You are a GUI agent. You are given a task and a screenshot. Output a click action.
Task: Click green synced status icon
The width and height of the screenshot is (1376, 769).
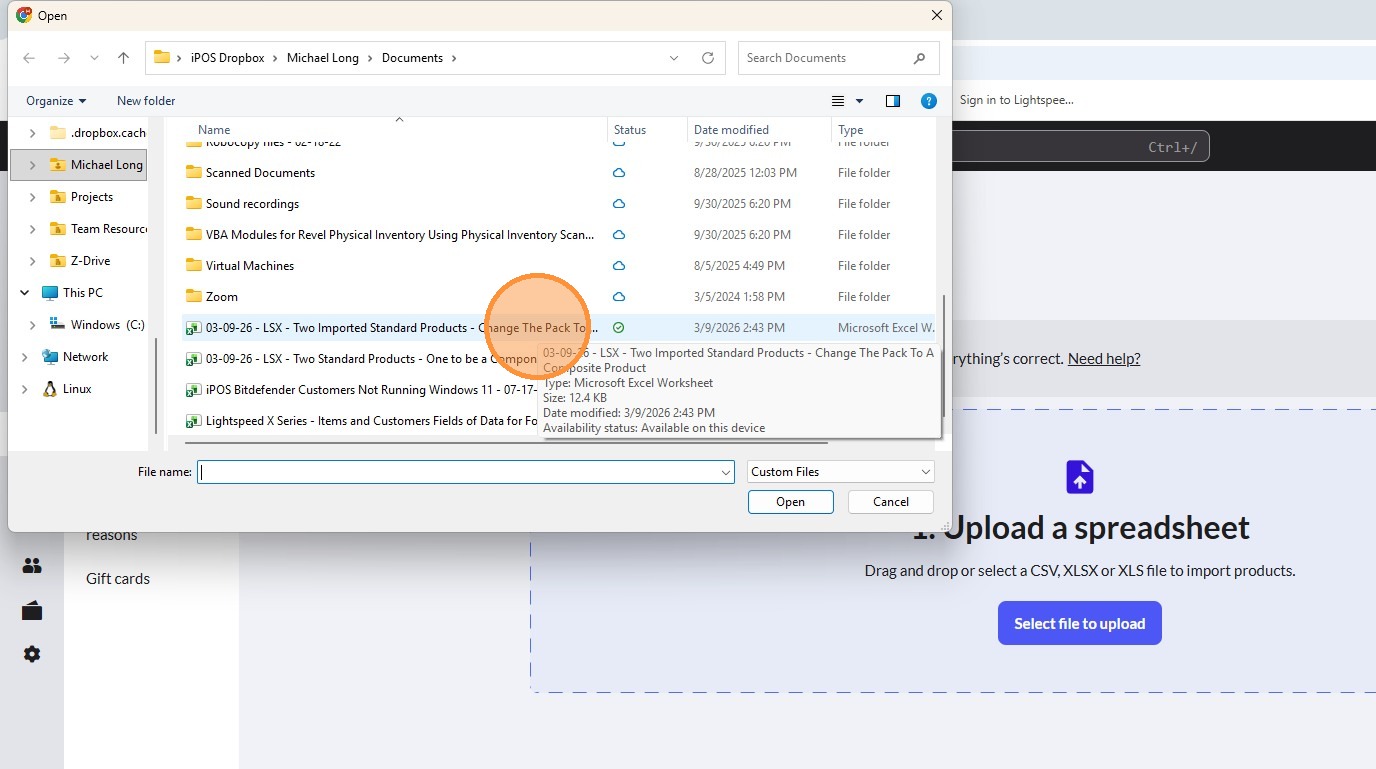[x=619, y=328]
